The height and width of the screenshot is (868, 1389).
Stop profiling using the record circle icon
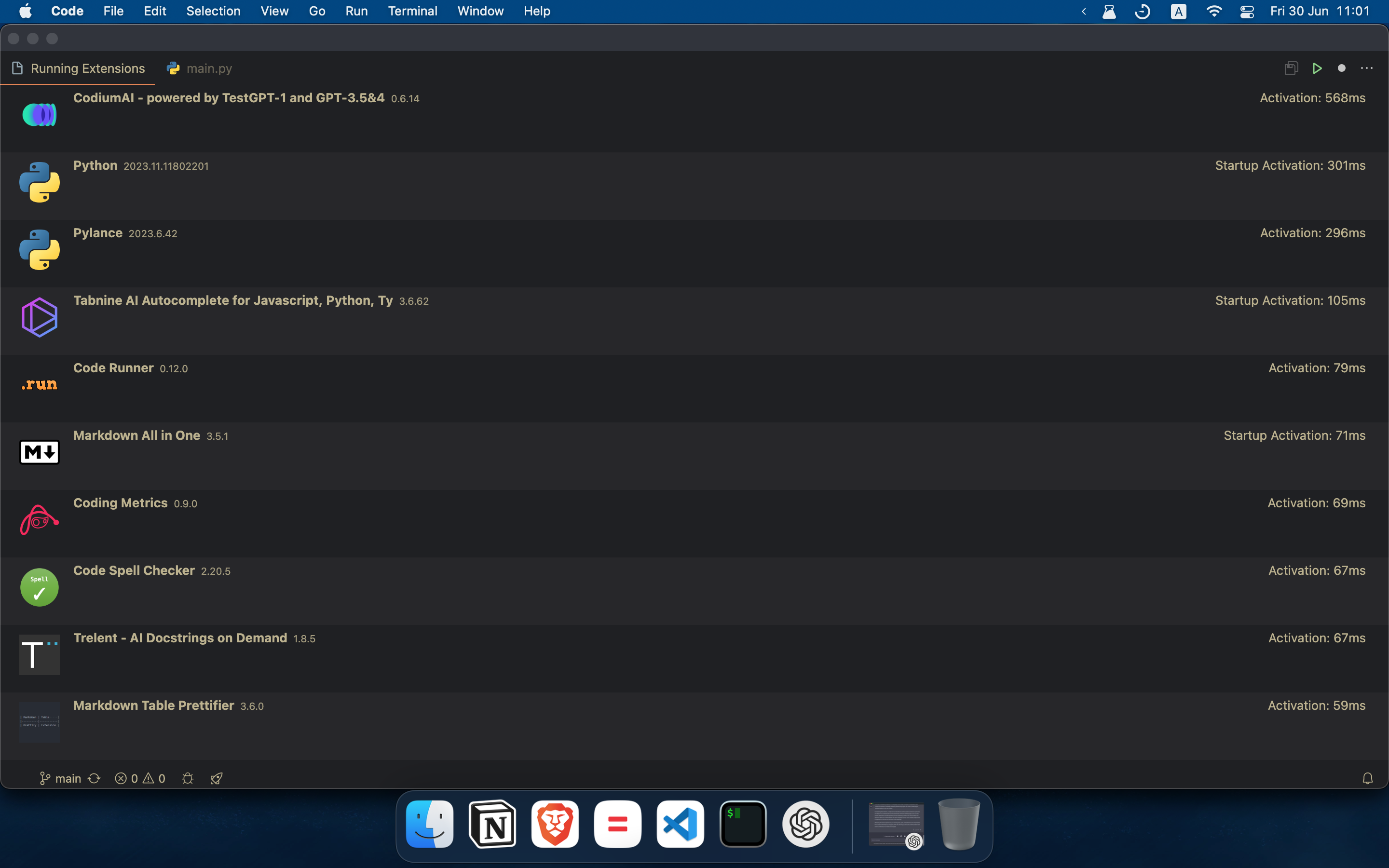1342,68
